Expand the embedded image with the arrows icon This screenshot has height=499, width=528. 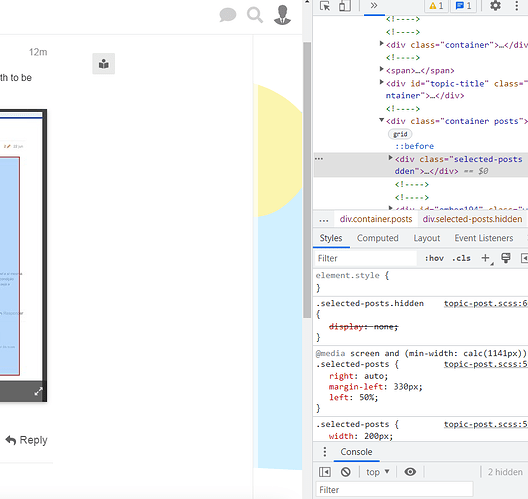(38, 391)
